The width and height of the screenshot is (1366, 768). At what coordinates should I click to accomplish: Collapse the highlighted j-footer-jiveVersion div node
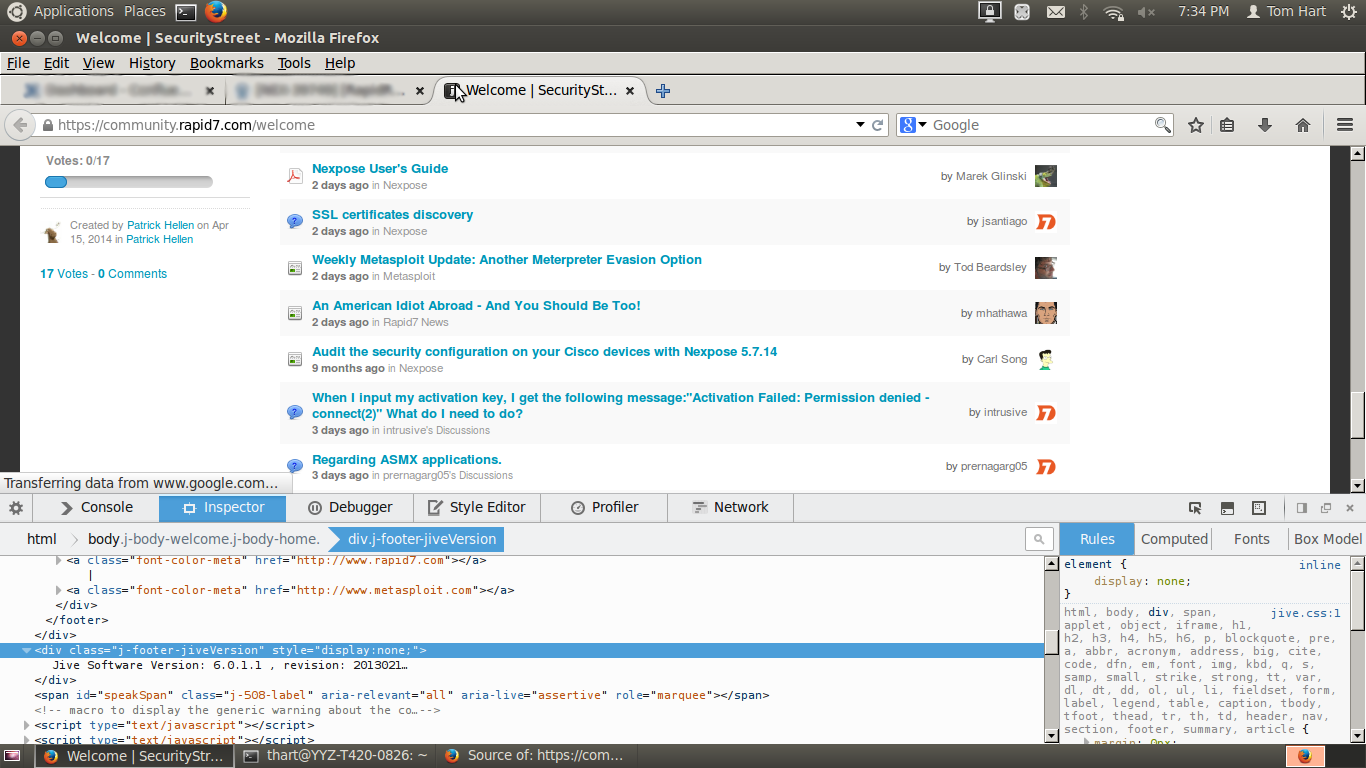[26, 649]
